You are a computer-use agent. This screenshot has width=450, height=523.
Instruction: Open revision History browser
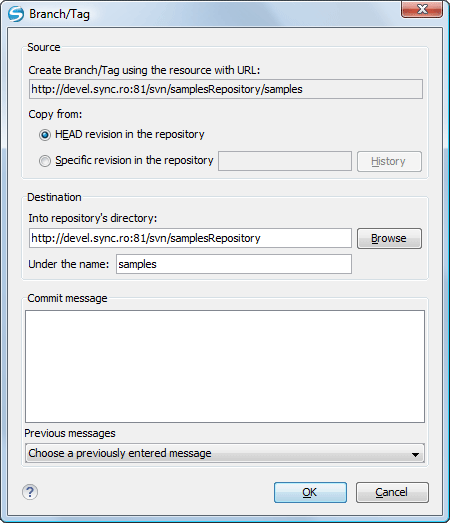point(389,161)
